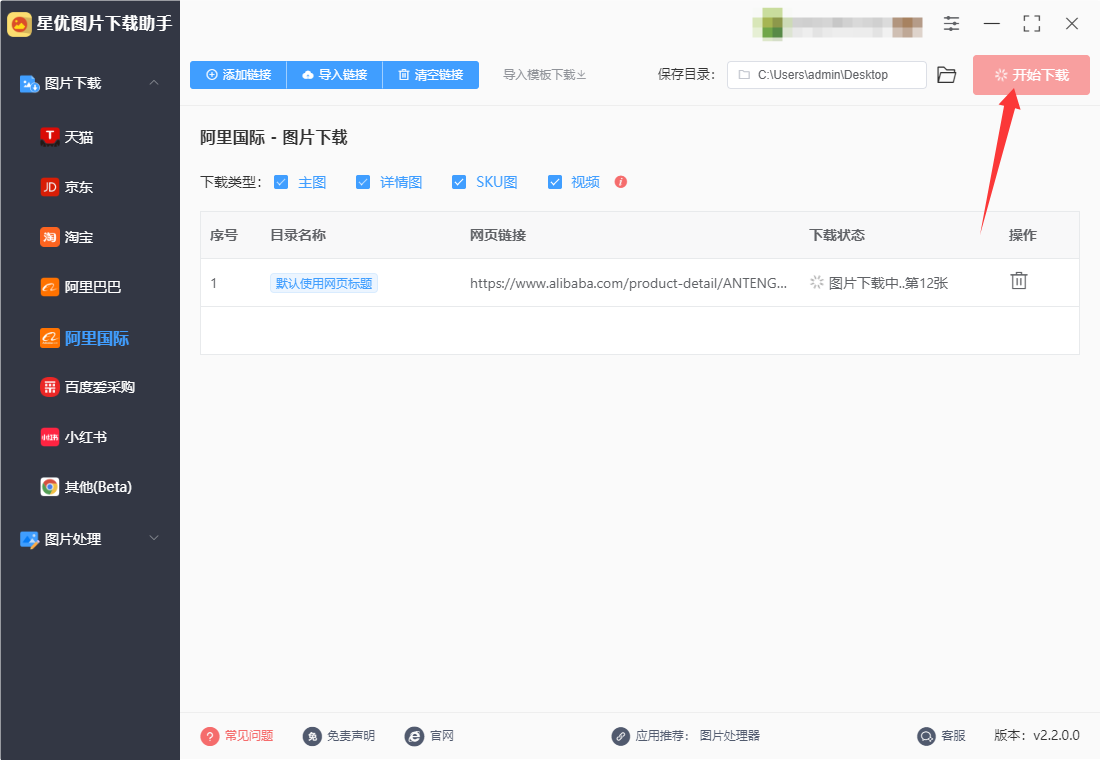1100x760 pixels.
Task: Collapse the 图片下载 sidebar group
Action: [154, 83]
